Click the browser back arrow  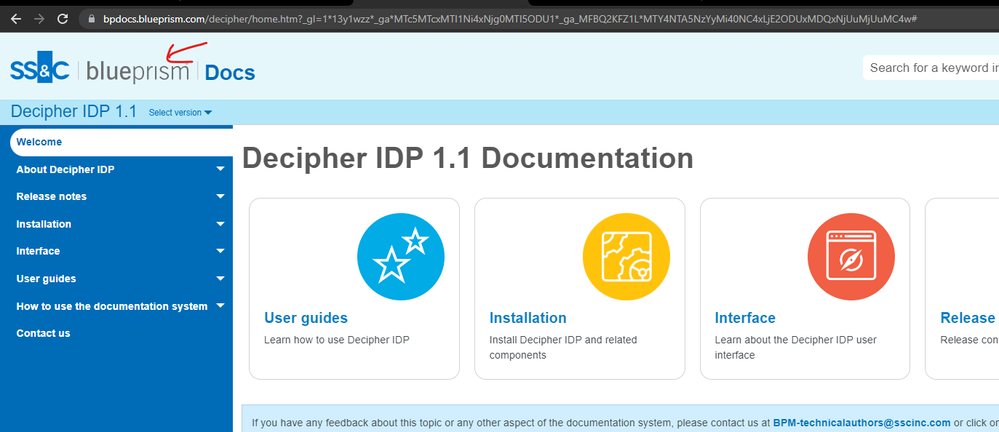coord(16,18)
